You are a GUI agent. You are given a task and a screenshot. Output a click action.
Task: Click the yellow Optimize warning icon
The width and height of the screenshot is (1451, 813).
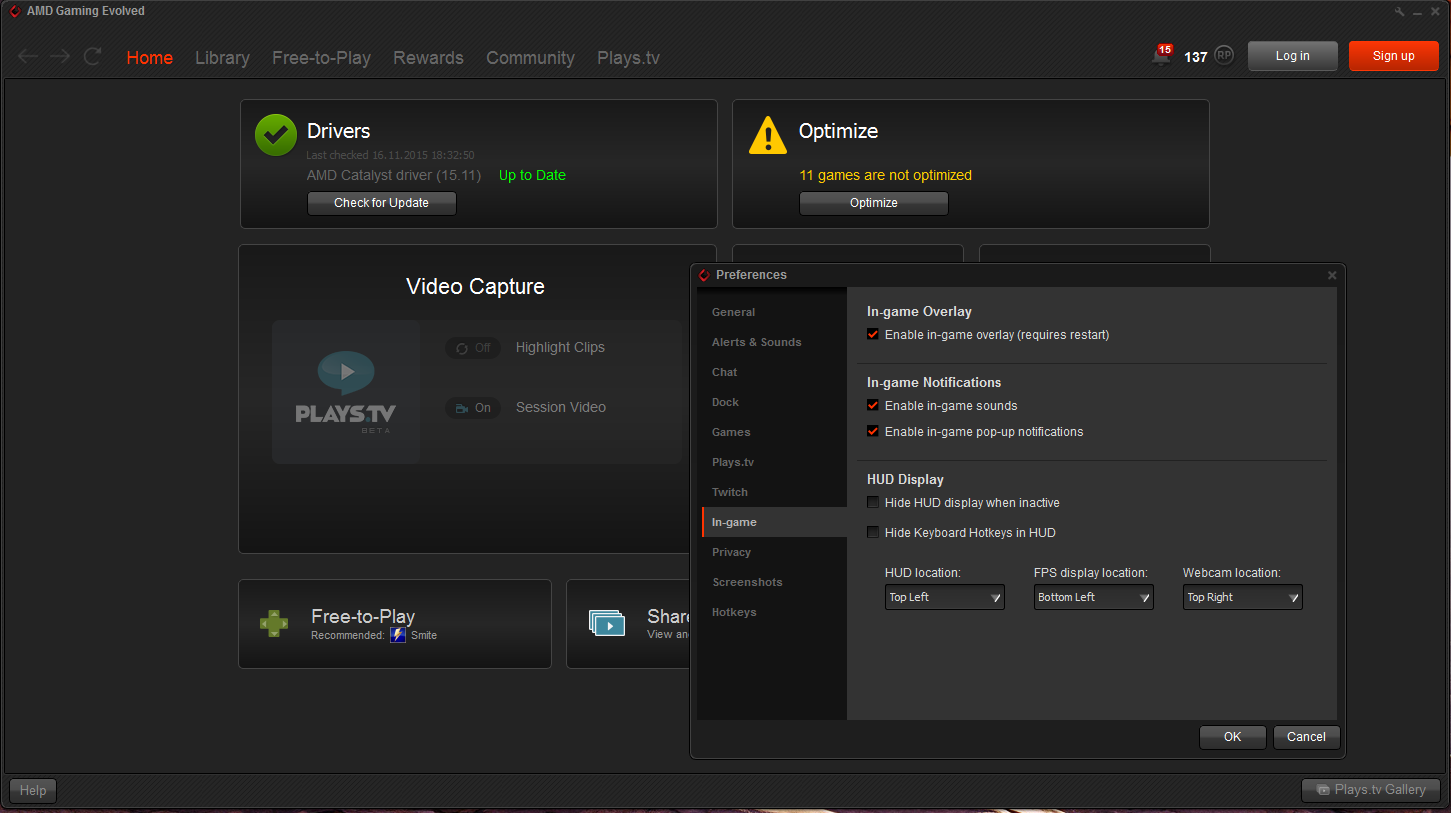768,135
